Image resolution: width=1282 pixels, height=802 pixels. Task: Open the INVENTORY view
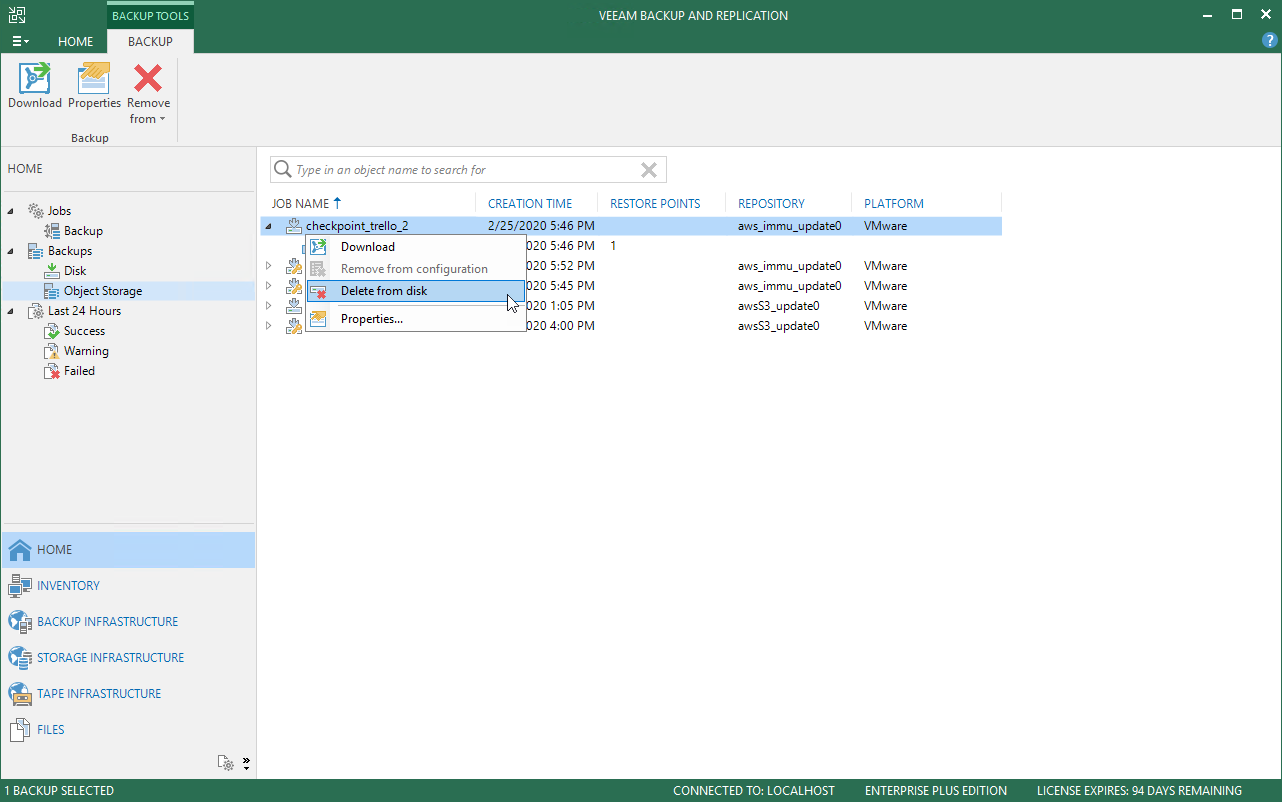pyautogui.click(x=128, y=586)
